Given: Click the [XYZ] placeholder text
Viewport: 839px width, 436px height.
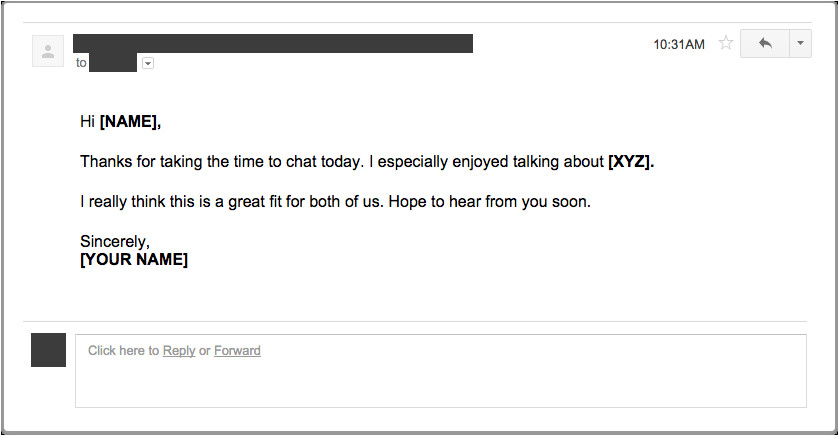Looking at the screenshot, I should pos(630,161).
